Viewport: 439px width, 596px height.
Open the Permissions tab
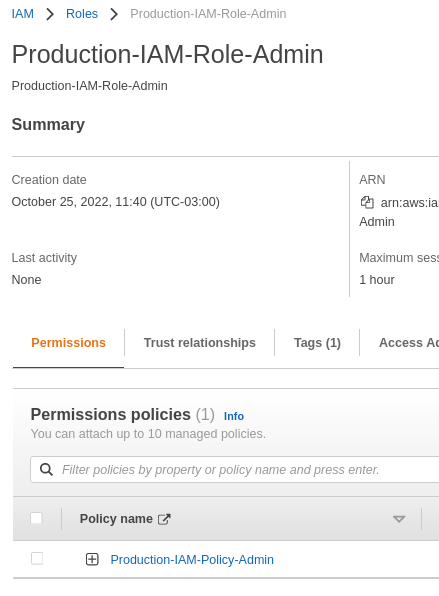tap(68, 343)
